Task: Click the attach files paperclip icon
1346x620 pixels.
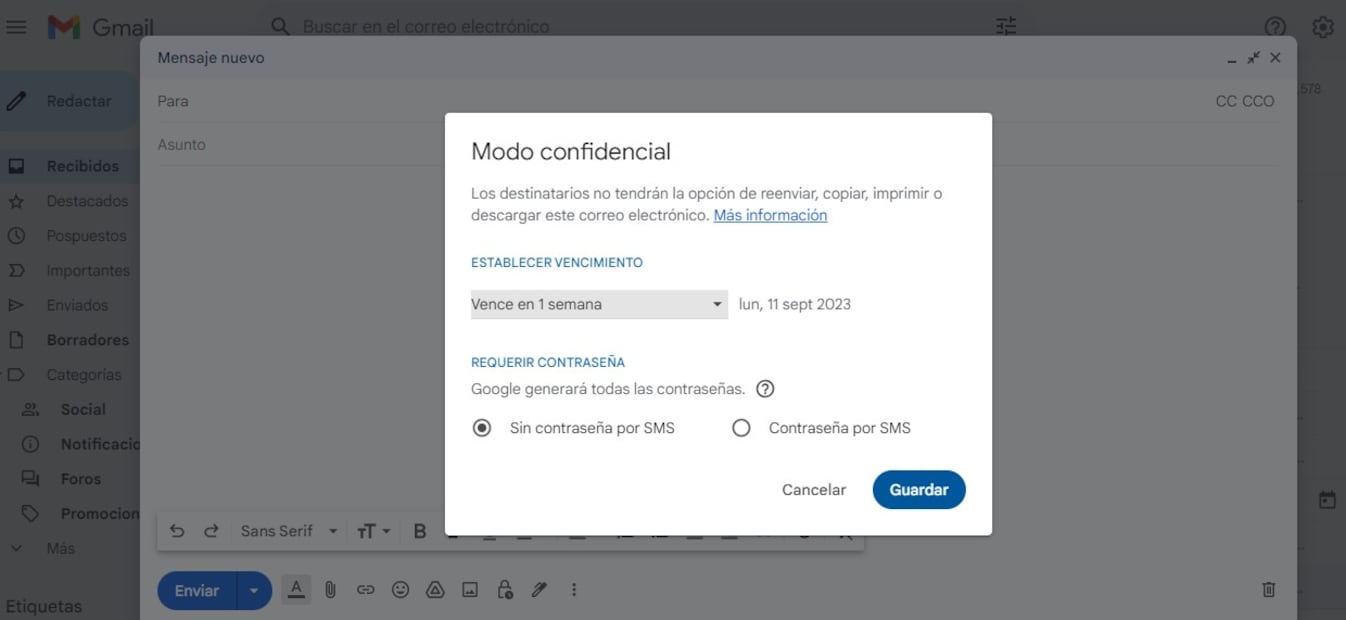Action: tap(330, 590)
